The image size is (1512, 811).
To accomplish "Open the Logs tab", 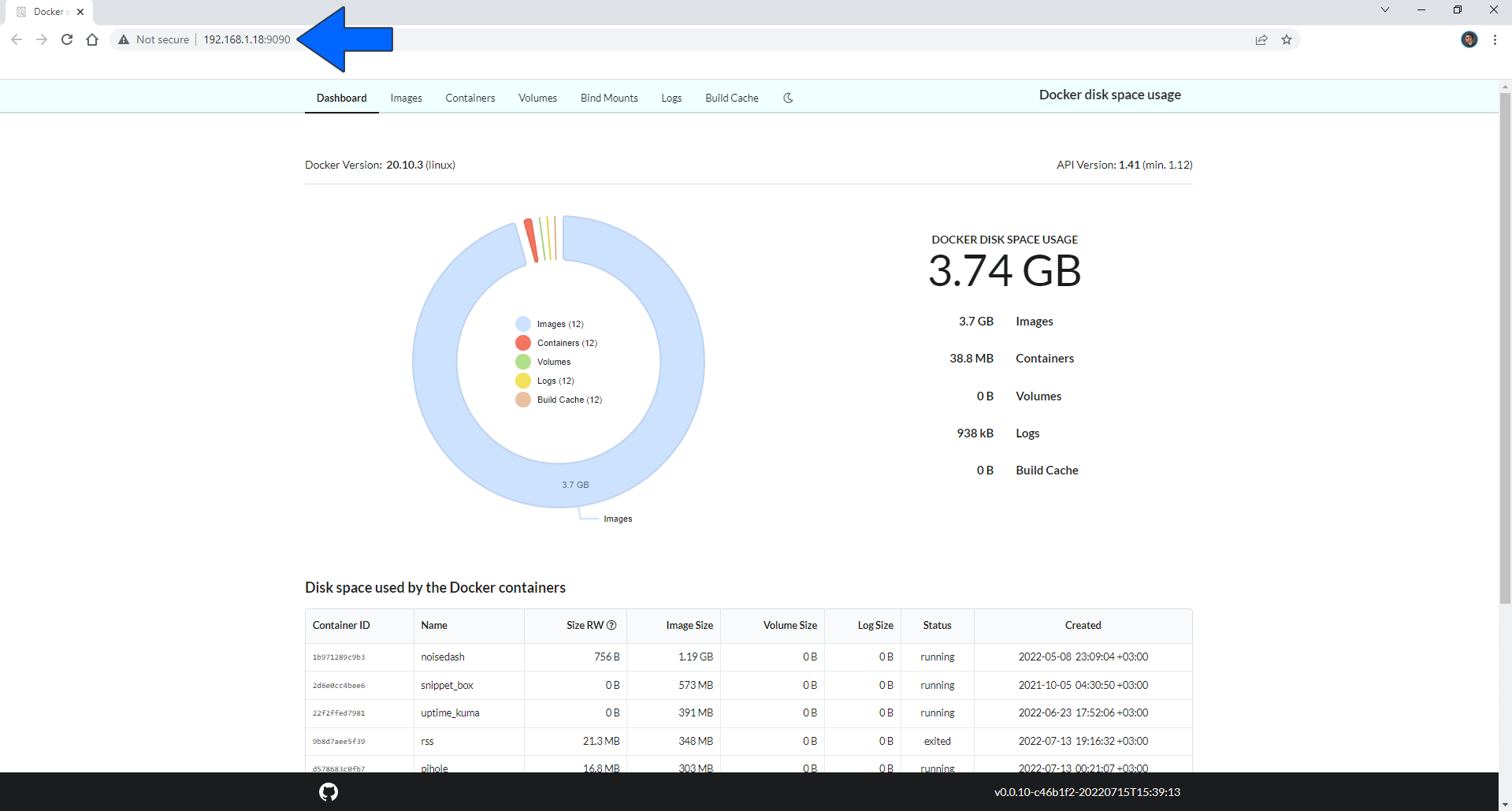I will click(x=672, y=98).
